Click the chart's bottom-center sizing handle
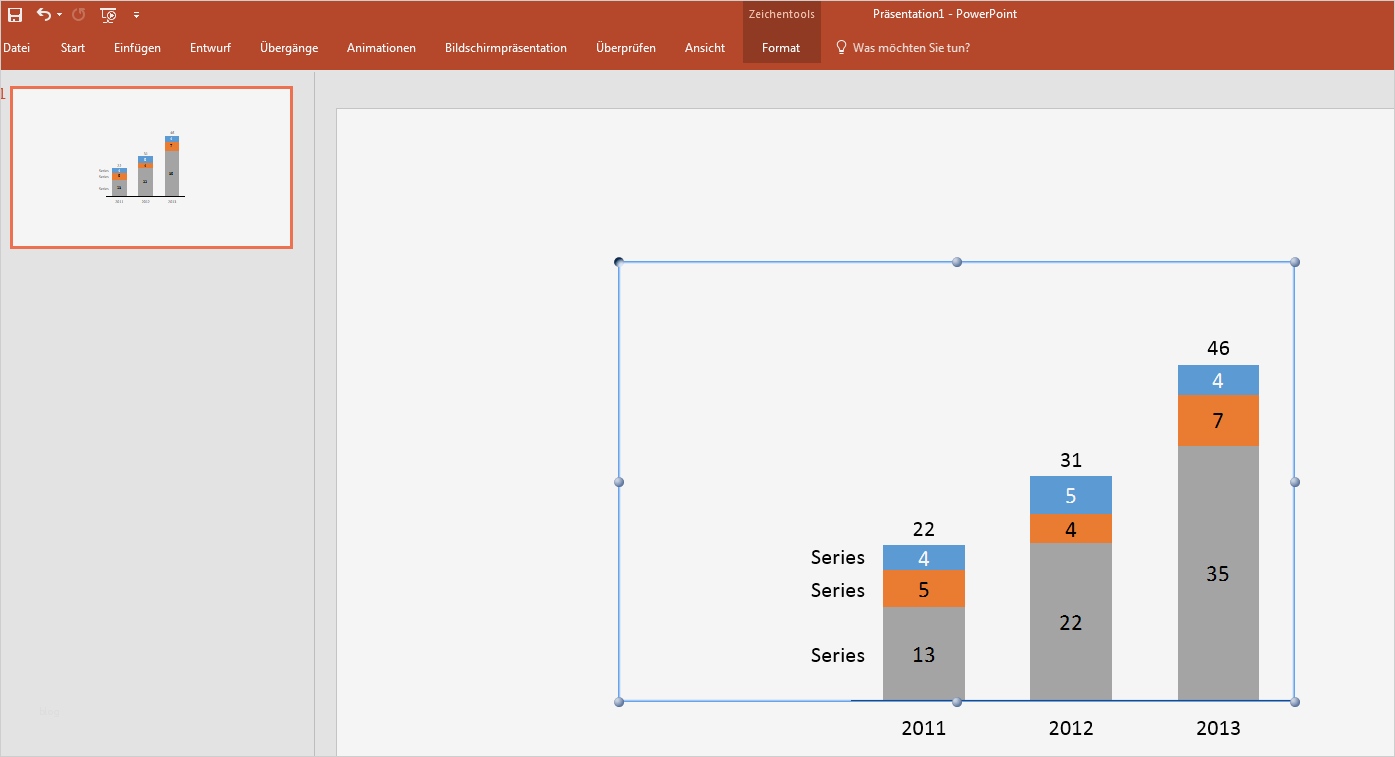 pyautogui.click(x=957, y=702)
